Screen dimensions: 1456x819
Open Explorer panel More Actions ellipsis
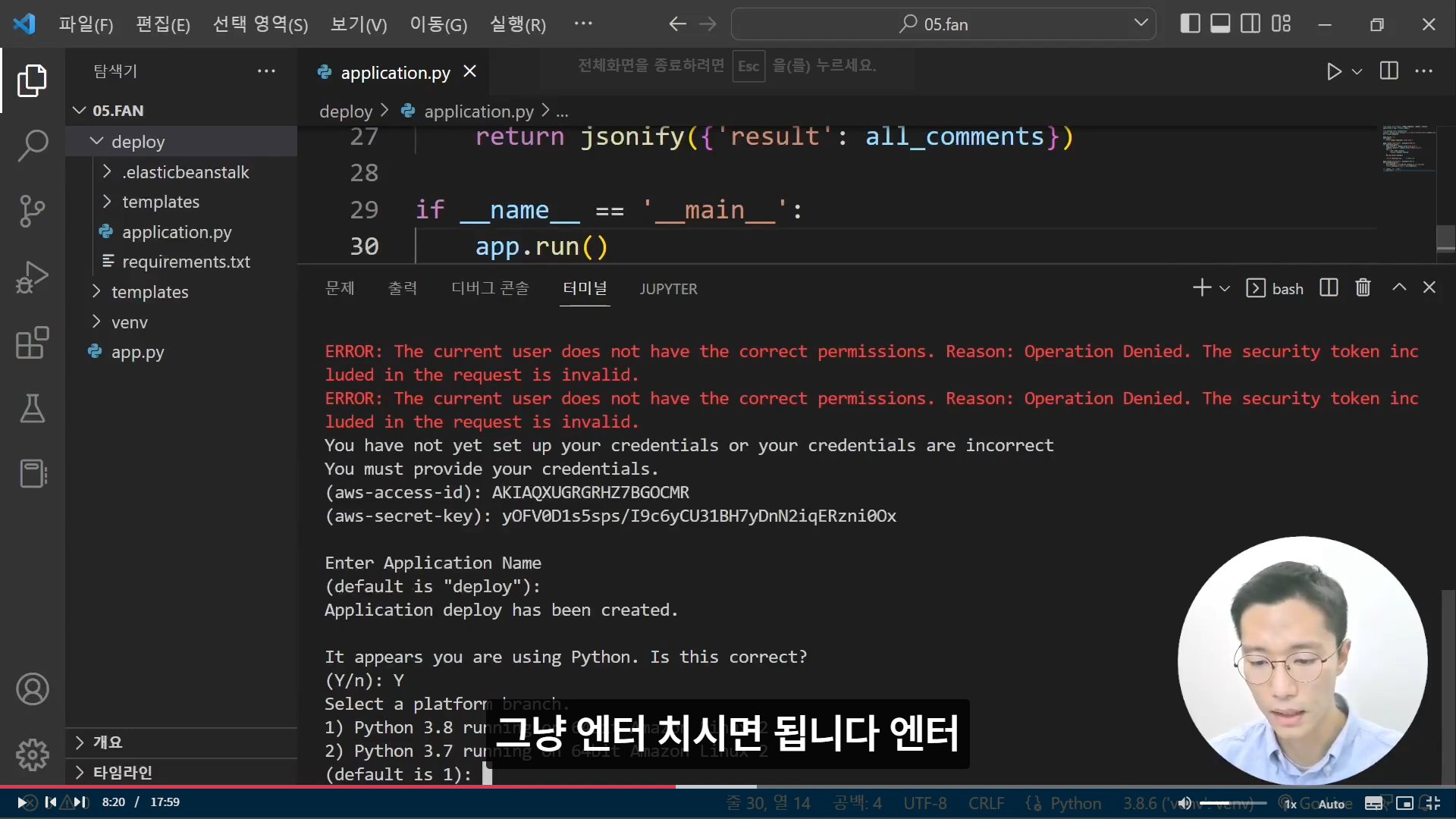[266, 71]
